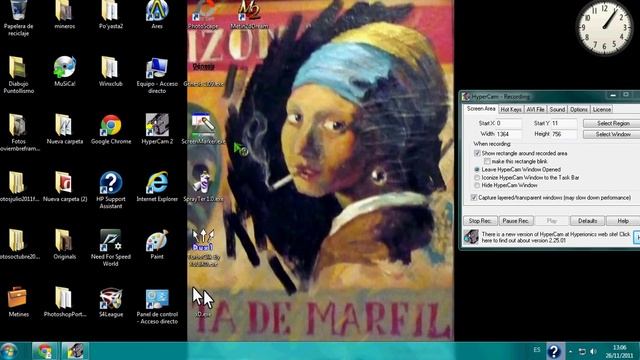Click the HyperCam taskbar button
The image size is (640, 360).
pos(75,351)
